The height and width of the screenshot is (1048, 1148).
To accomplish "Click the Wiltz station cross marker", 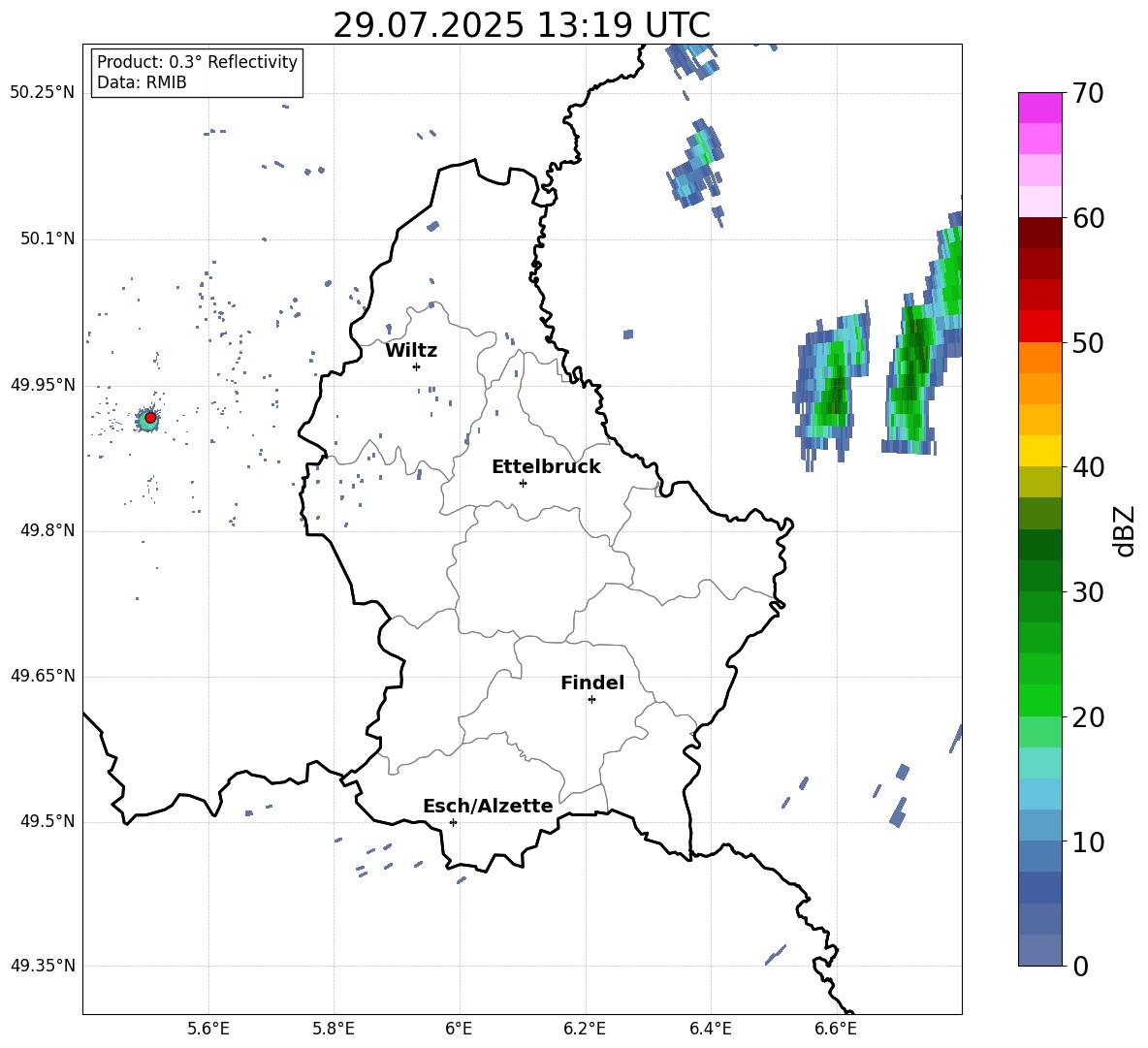I will 416,366.
